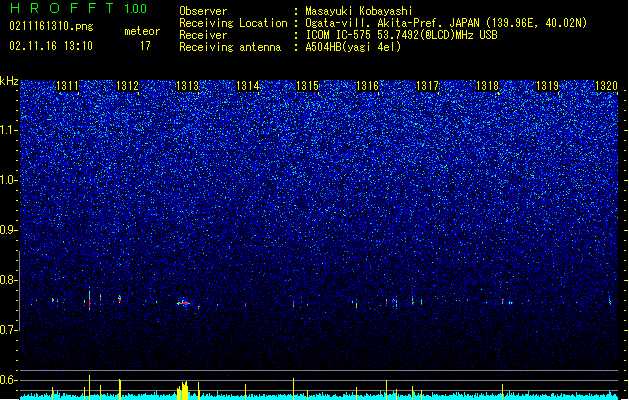Click the 1311 time marker
The image size is (629, 400).
click(x=67, y=86)
